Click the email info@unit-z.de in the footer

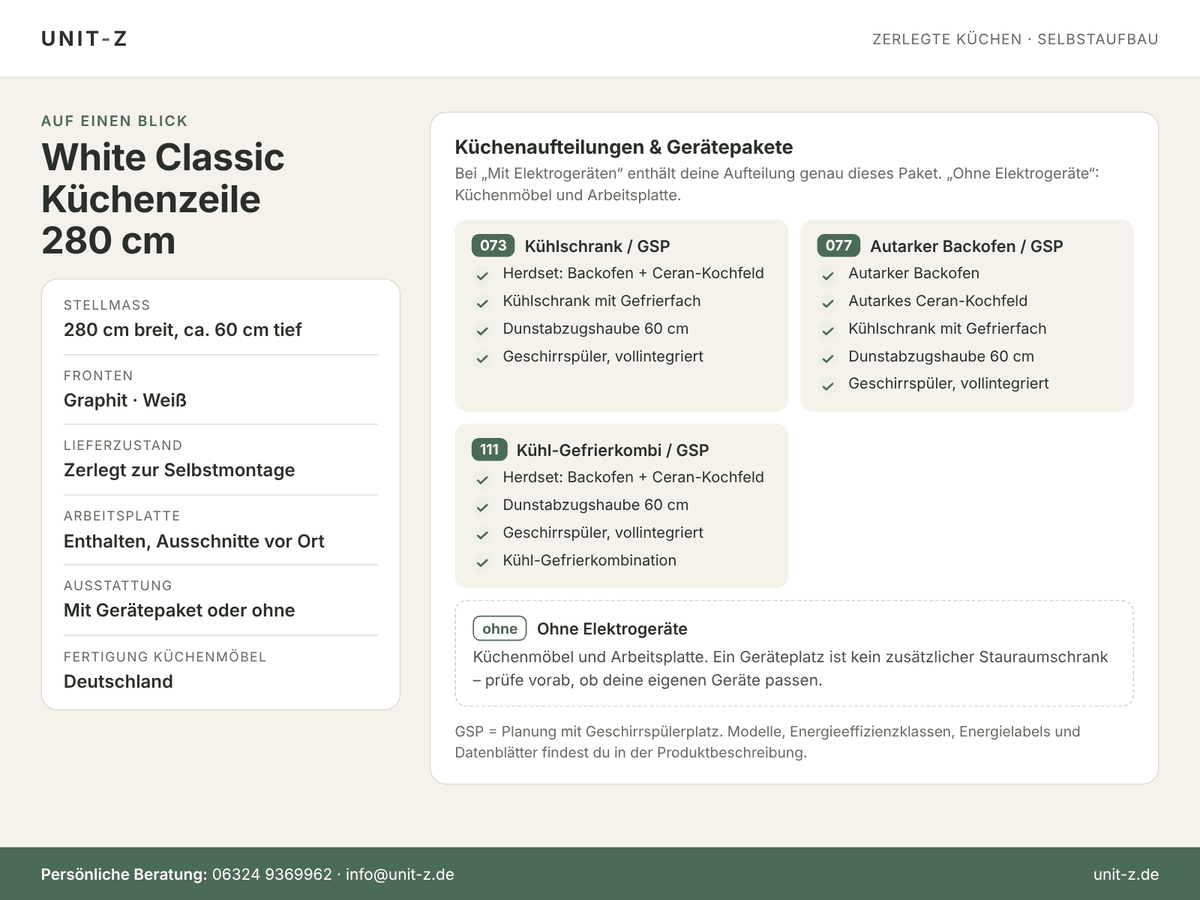(400, 874)
